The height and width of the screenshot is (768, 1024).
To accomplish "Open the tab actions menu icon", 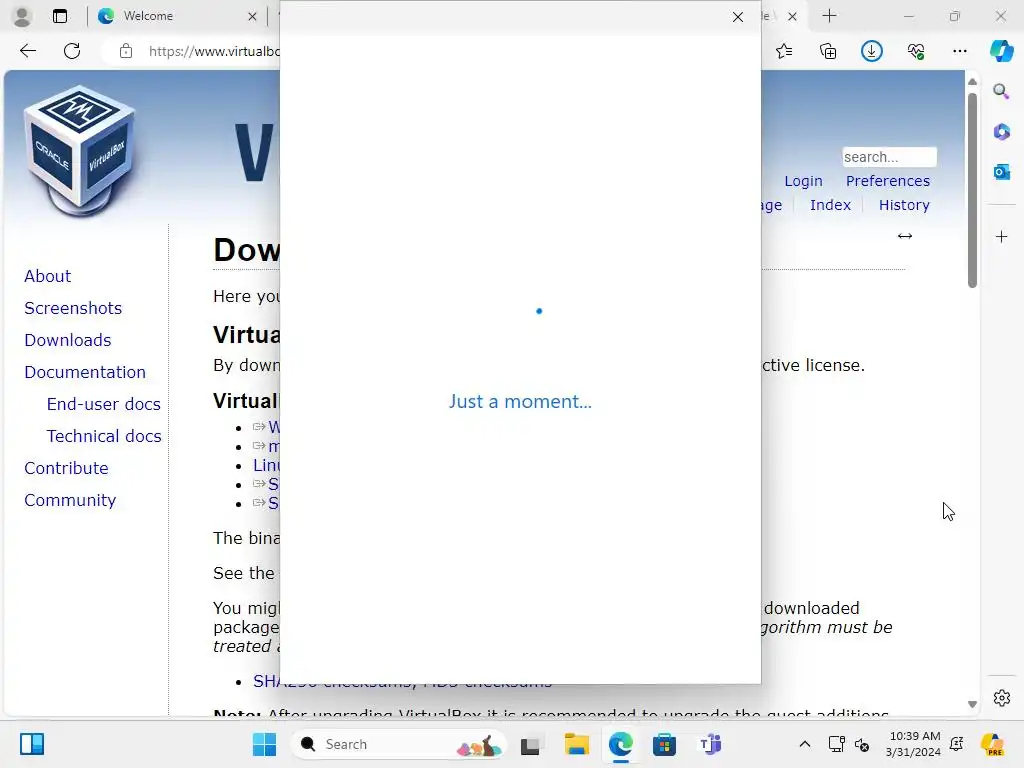I will [59, 16].
